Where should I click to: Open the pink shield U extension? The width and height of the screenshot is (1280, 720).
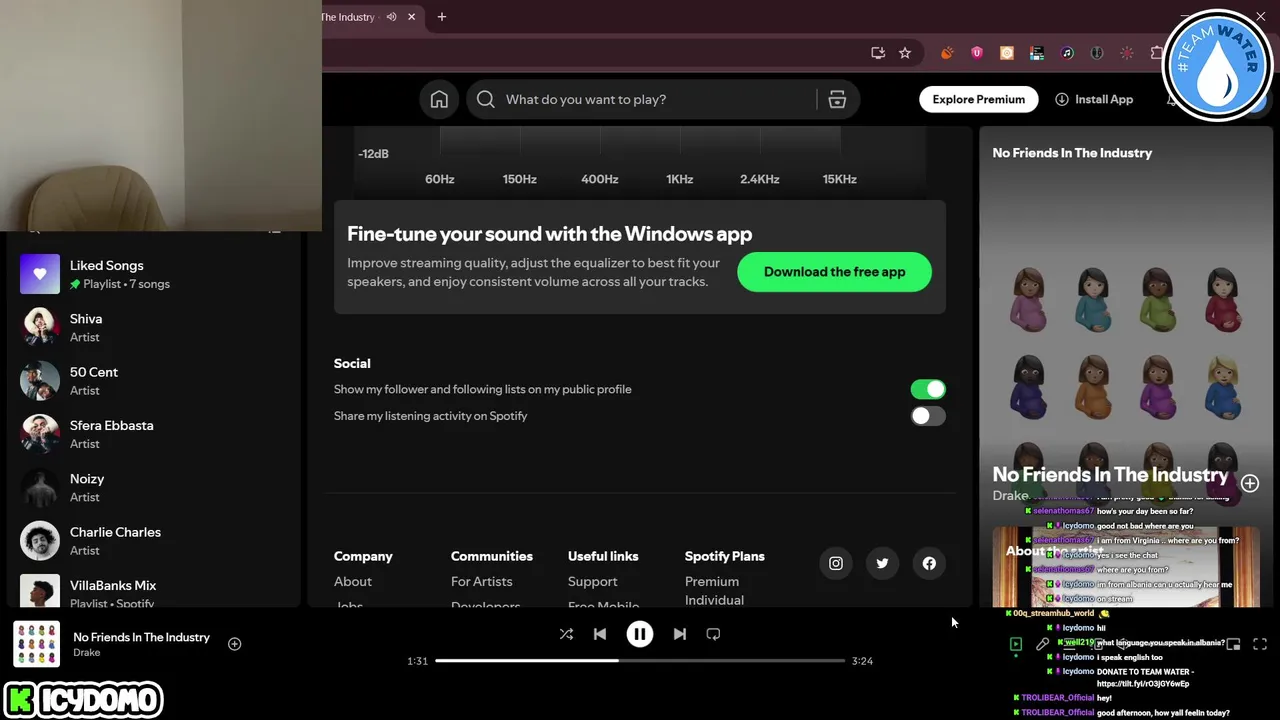point(977,53)
